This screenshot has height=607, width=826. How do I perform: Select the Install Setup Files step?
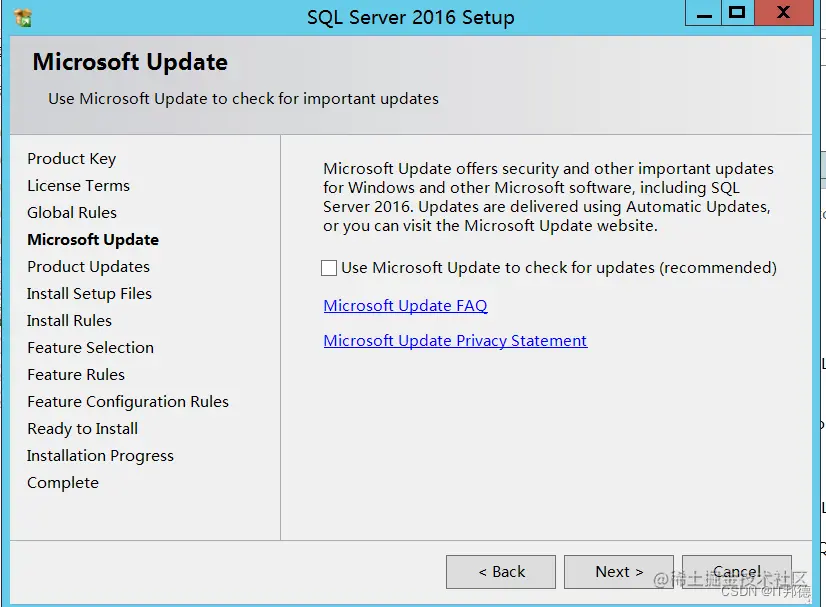[x=90, y=293]
